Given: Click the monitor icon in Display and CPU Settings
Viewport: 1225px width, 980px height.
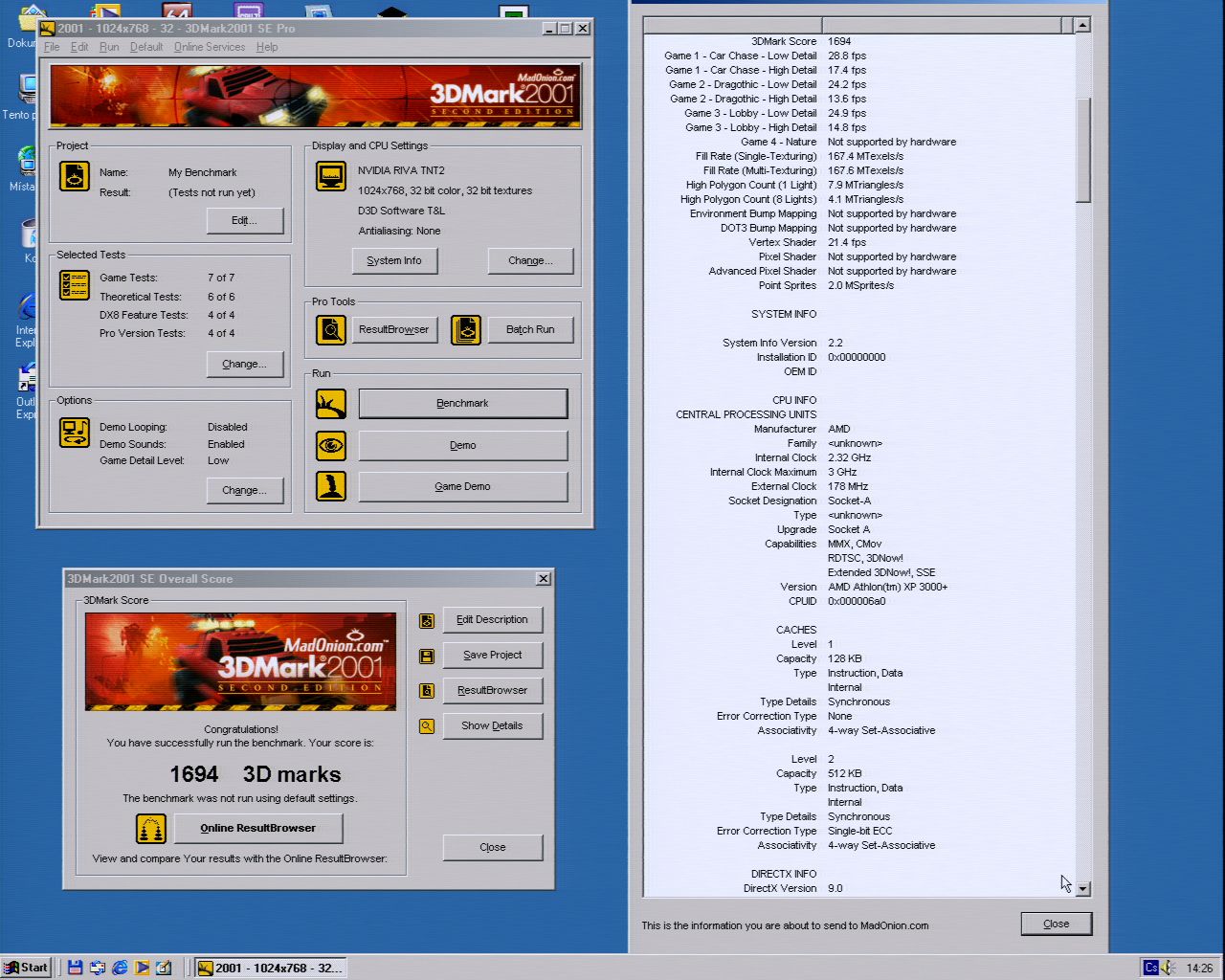Looking at the screenshot, I should click(331, 176).
